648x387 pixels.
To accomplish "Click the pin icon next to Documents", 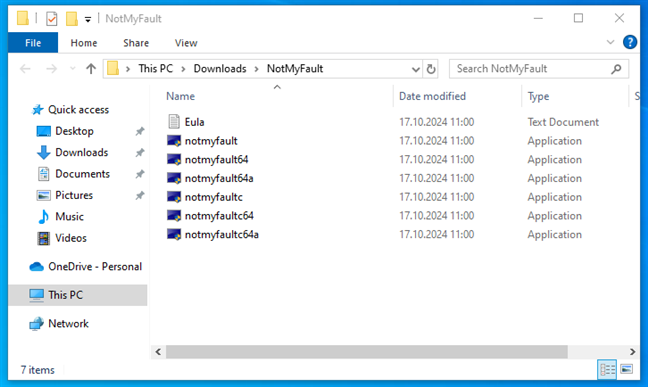I will click(x=140, y=174).
